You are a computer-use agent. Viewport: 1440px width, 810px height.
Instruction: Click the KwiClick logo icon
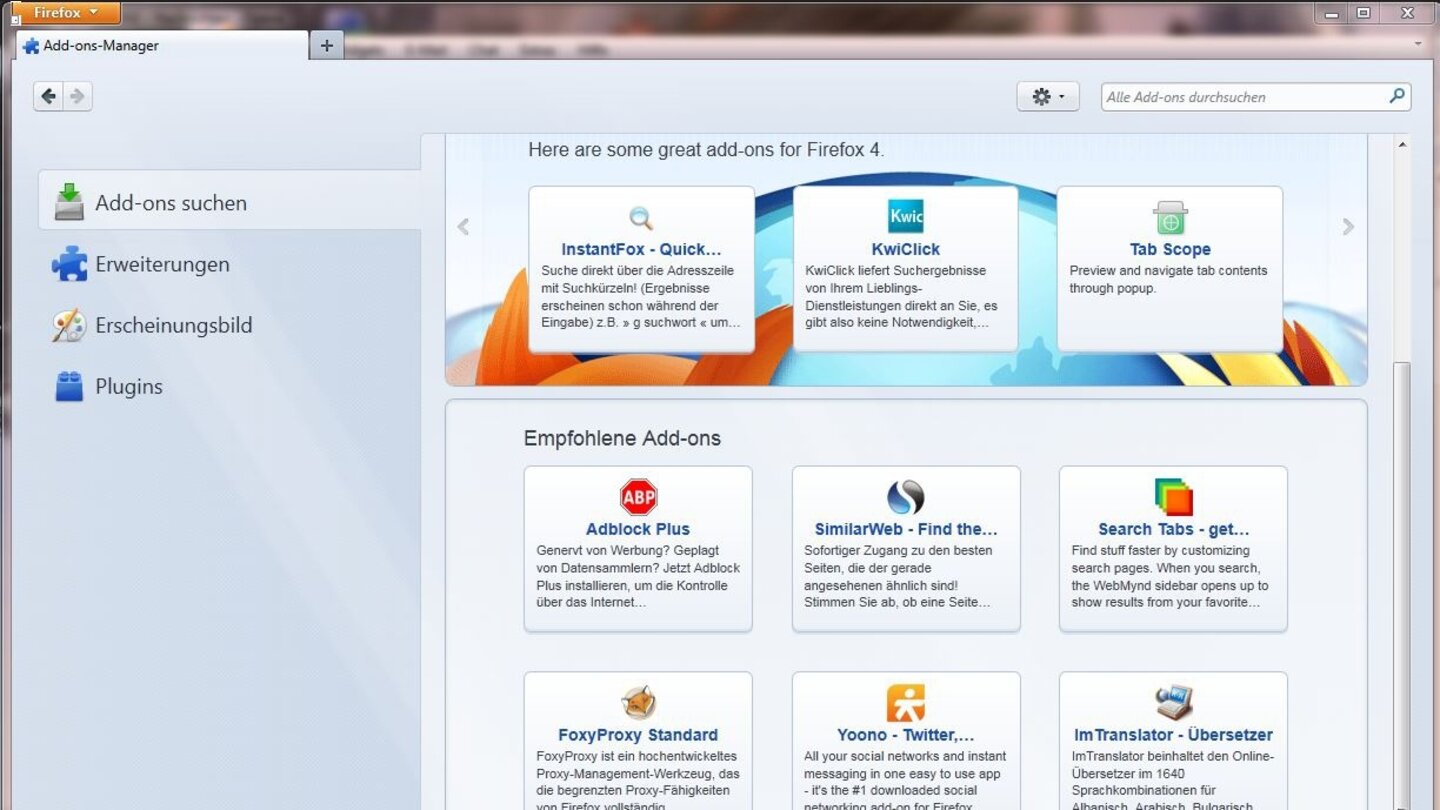tap(906, 217)
